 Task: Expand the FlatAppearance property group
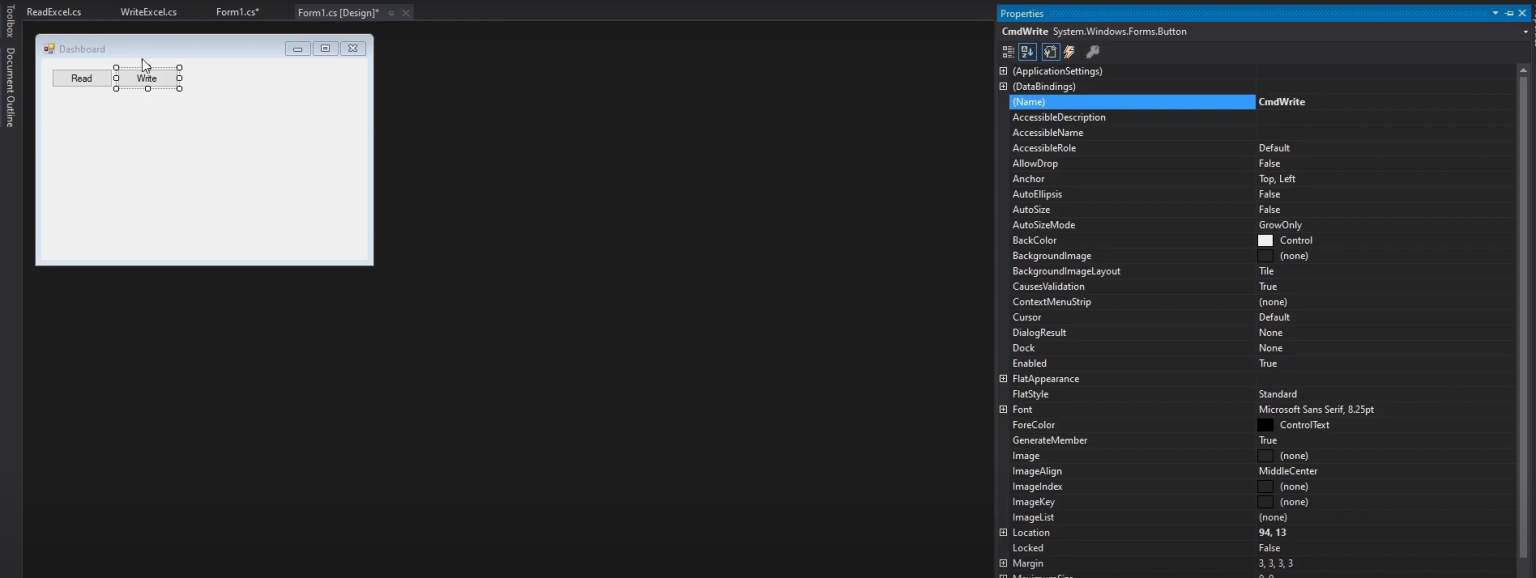1003,378
